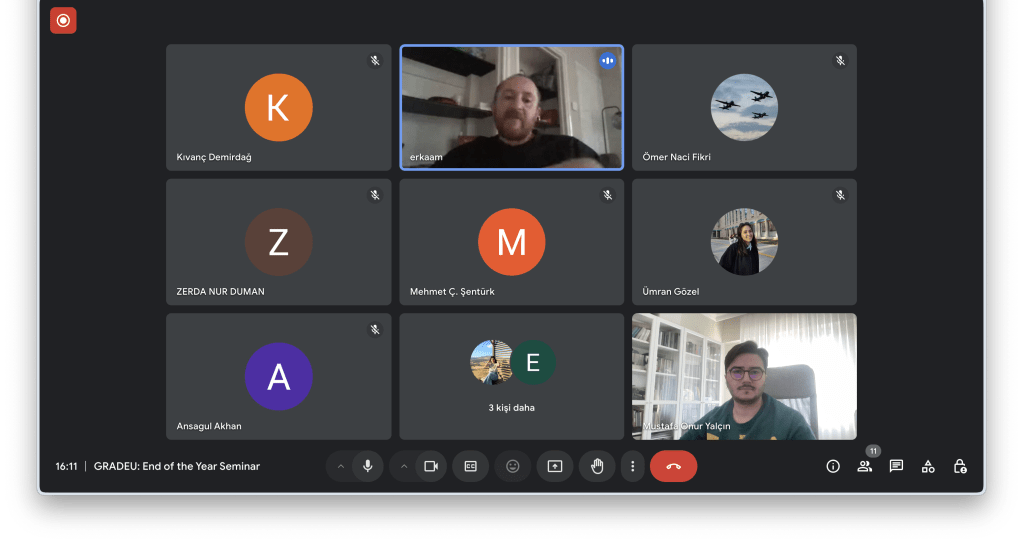
Task: Click Ümran Gözel's participant tile
Action: coord(744,242)
